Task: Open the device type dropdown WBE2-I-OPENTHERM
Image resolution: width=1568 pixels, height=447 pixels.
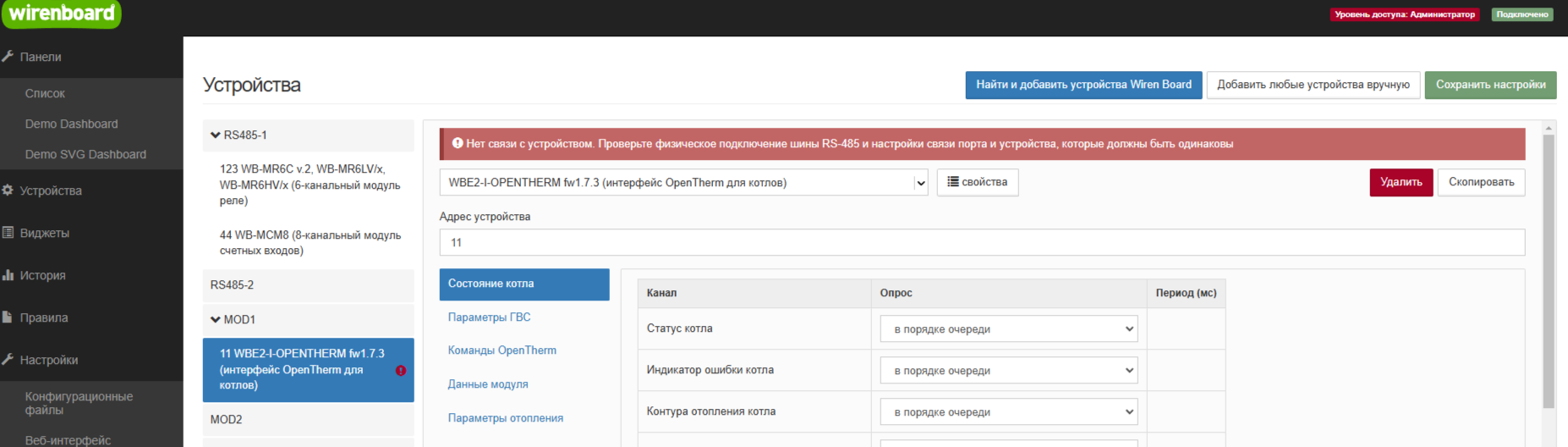Action: pos(683,182)
